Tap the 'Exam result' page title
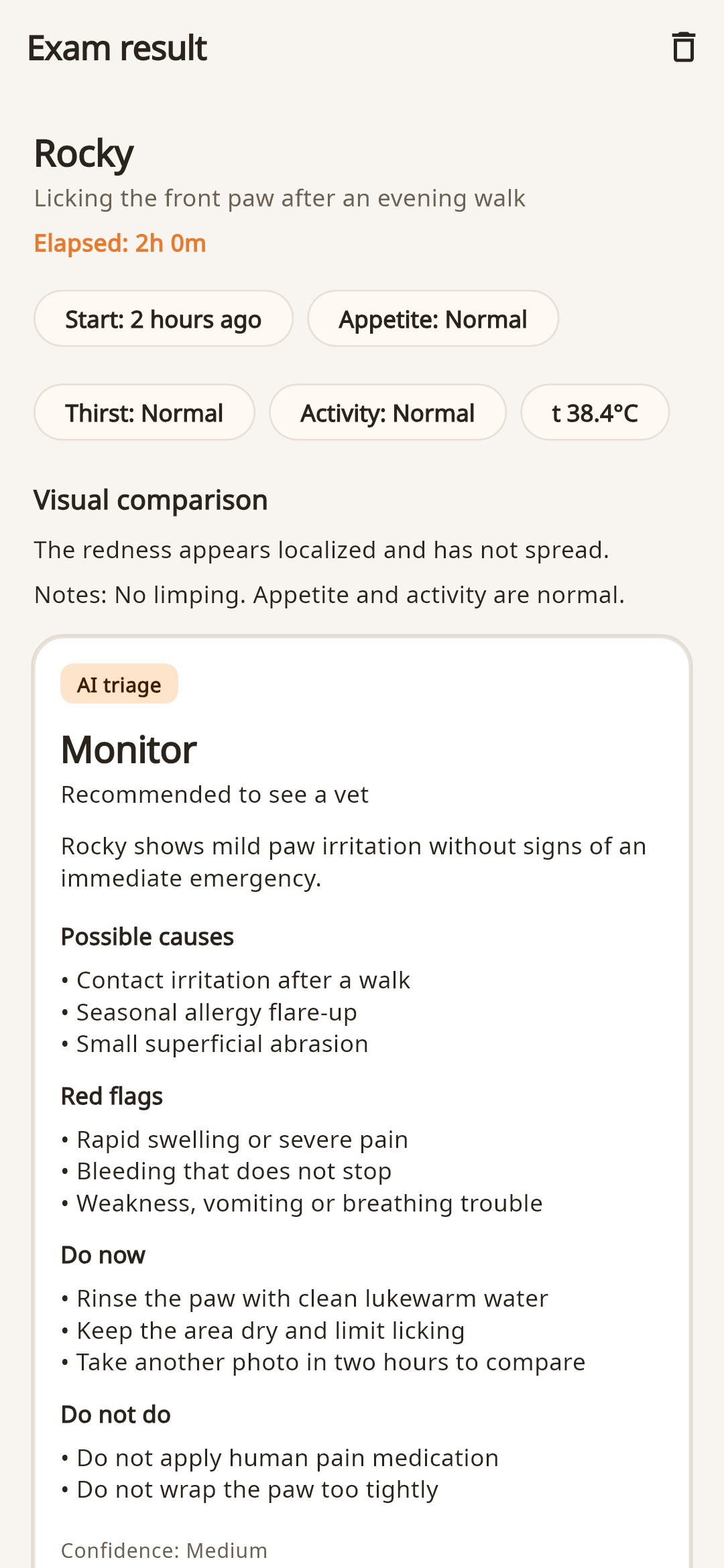 point(117,48)
